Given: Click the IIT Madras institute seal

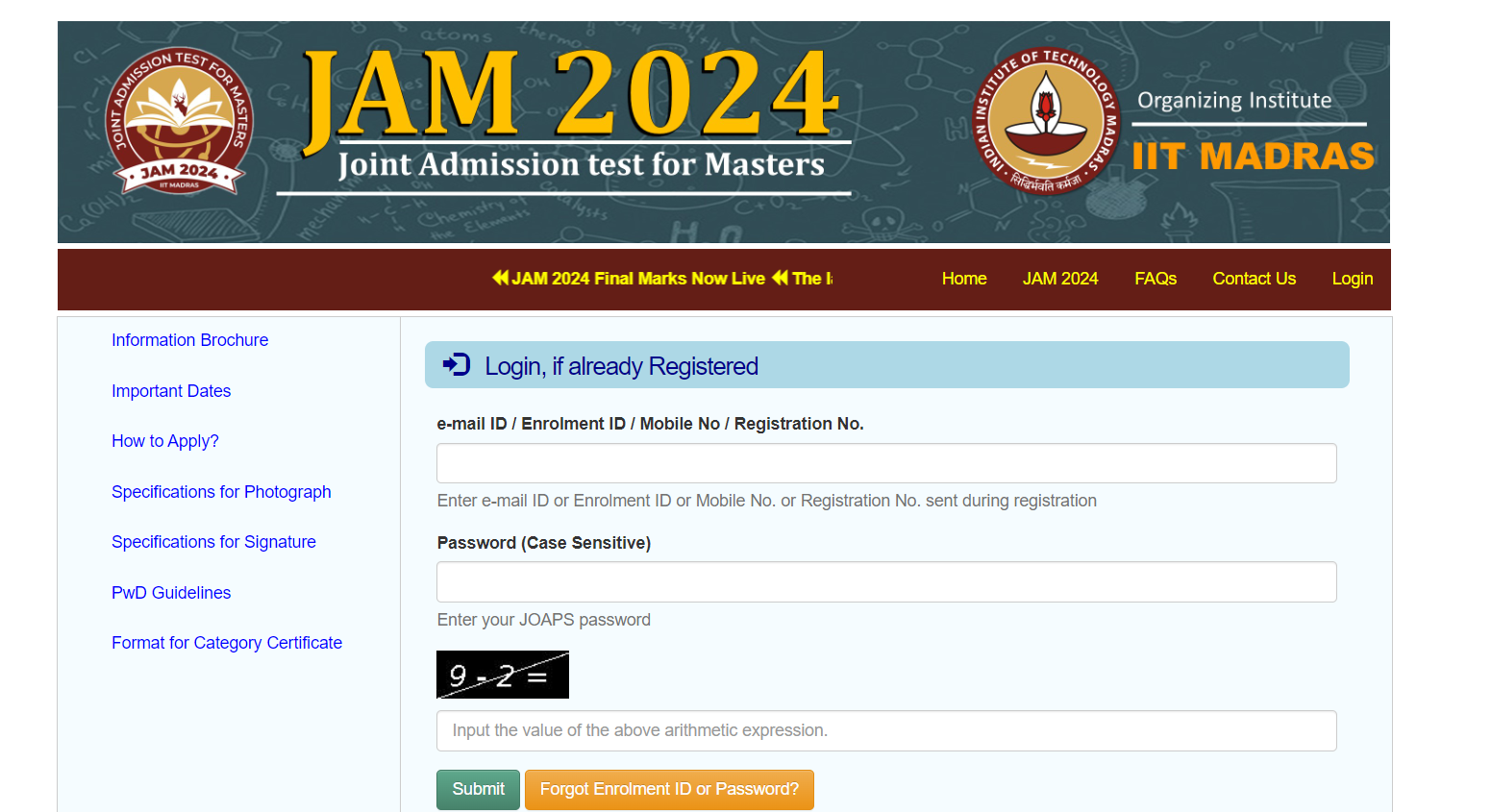Looking at the screenshot, I should 1047,121.
